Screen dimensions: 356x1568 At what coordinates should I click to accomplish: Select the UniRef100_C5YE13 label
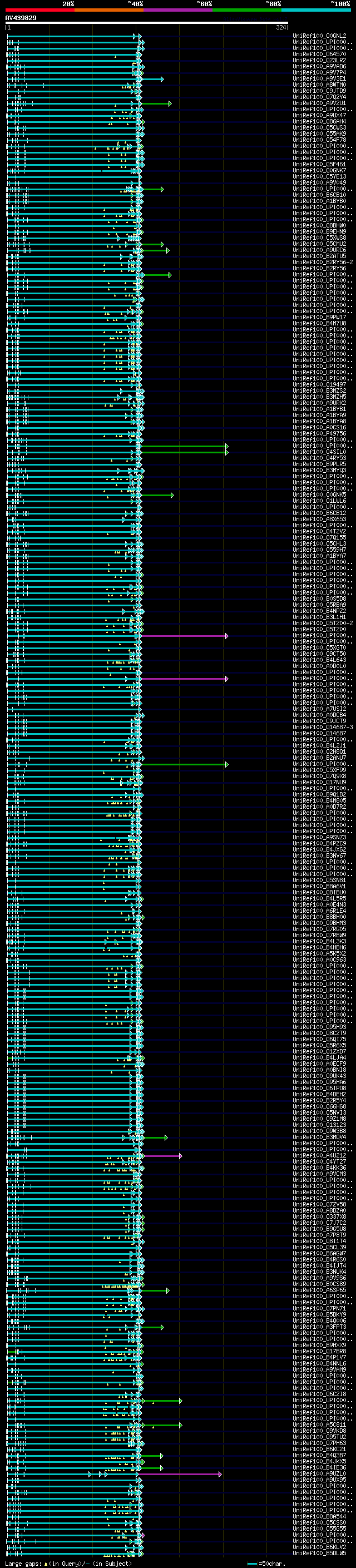pyautogui.click(x=319, y=176)
